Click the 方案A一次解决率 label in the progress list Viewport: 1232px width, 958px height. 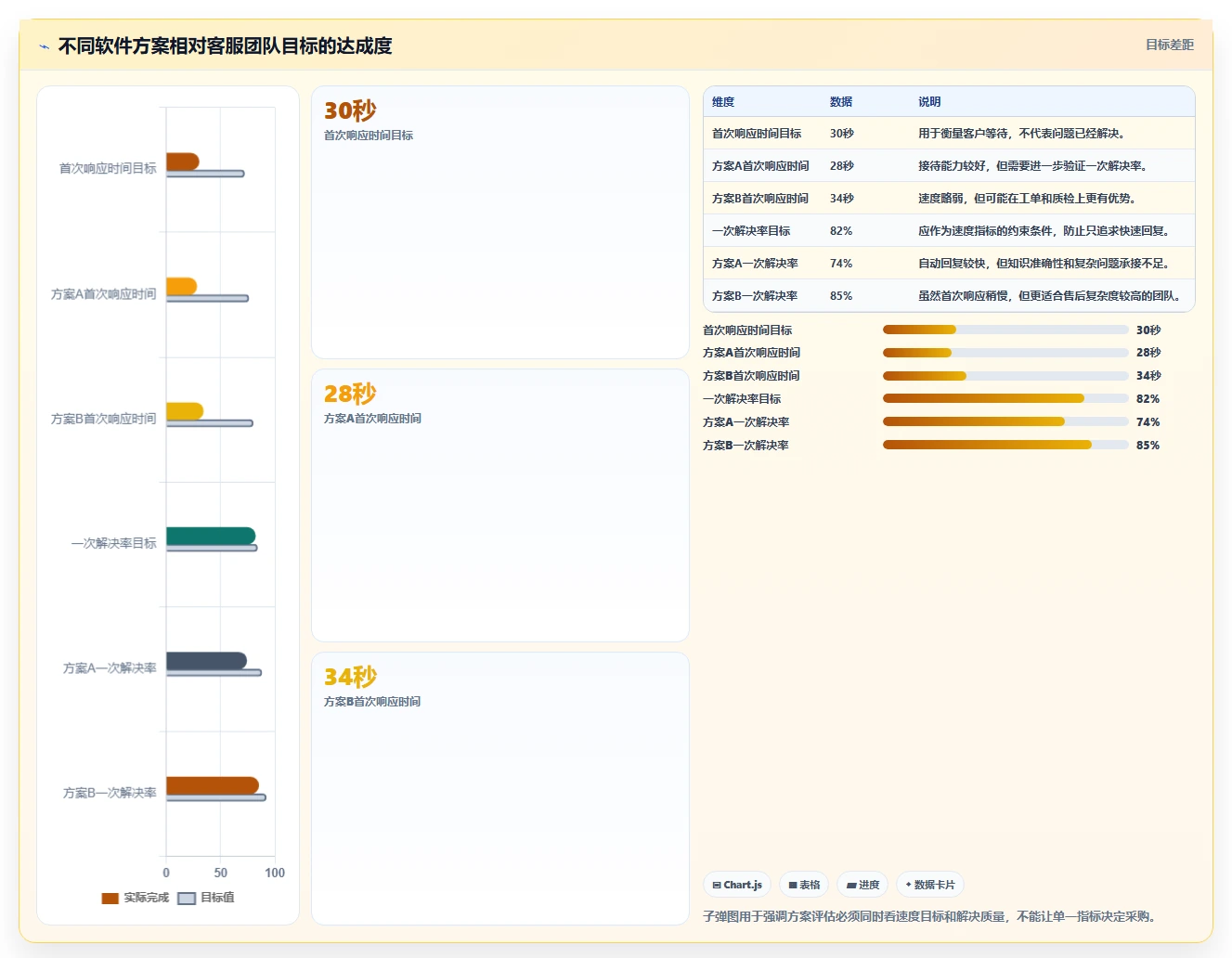pyautogui.click(x=746, y=422)
